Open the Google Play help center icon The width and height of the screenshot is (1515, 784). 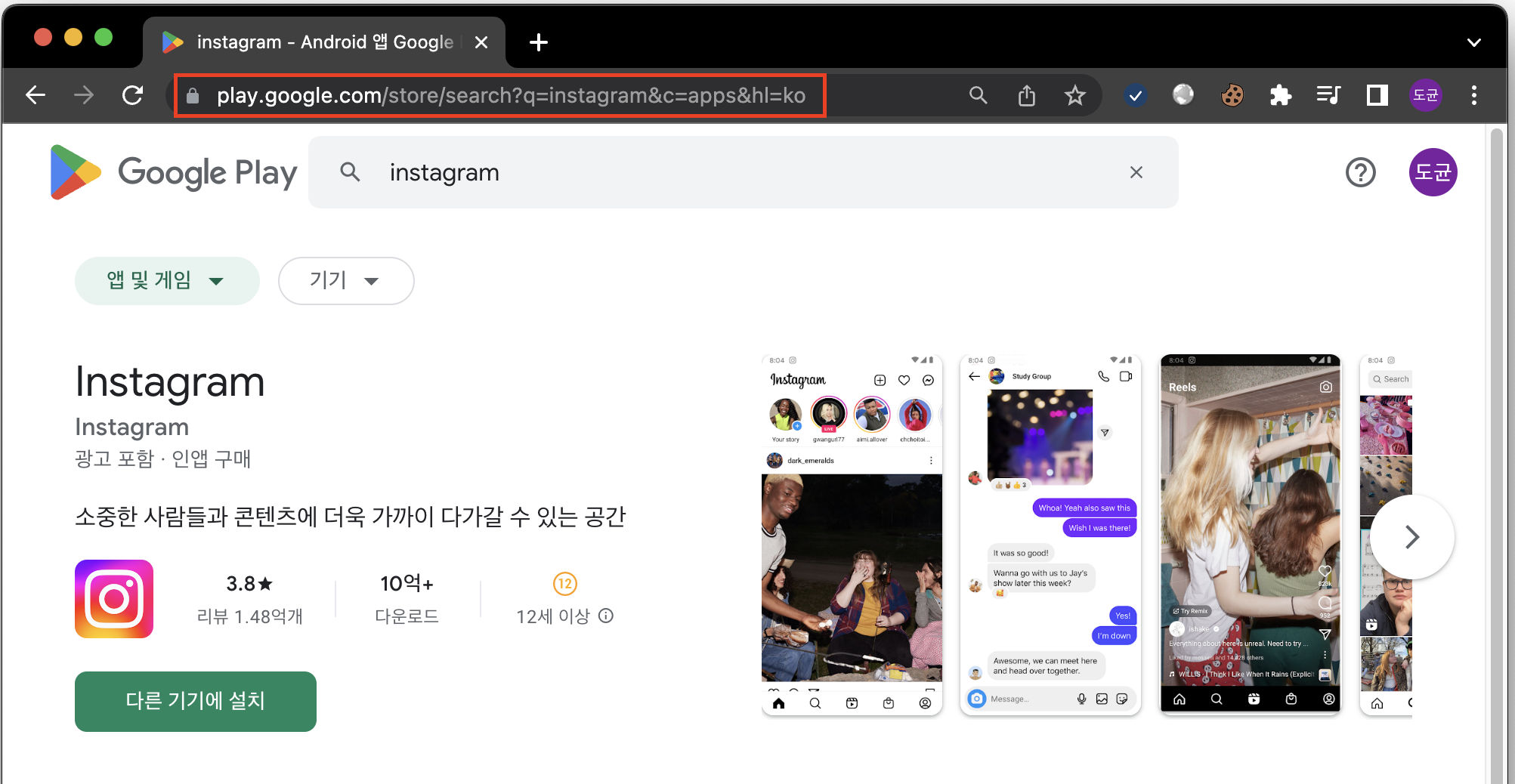click(1361, 172)
